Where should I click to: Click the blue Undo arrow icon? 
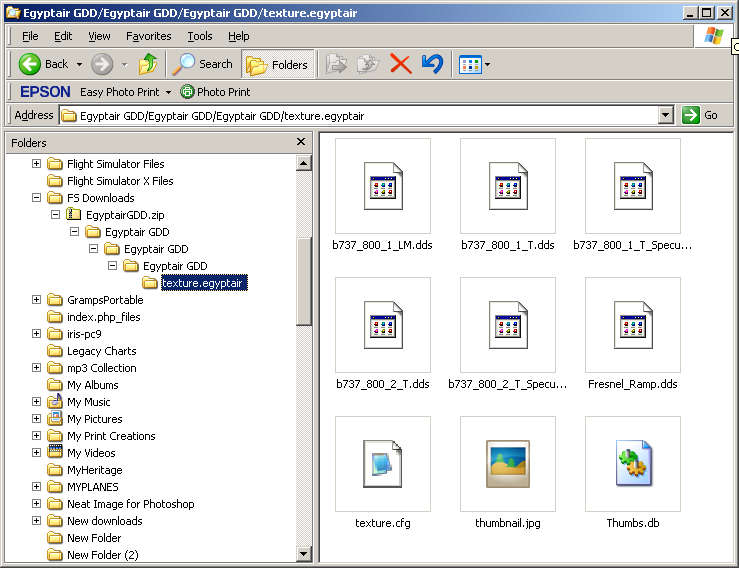coord(432,64)
